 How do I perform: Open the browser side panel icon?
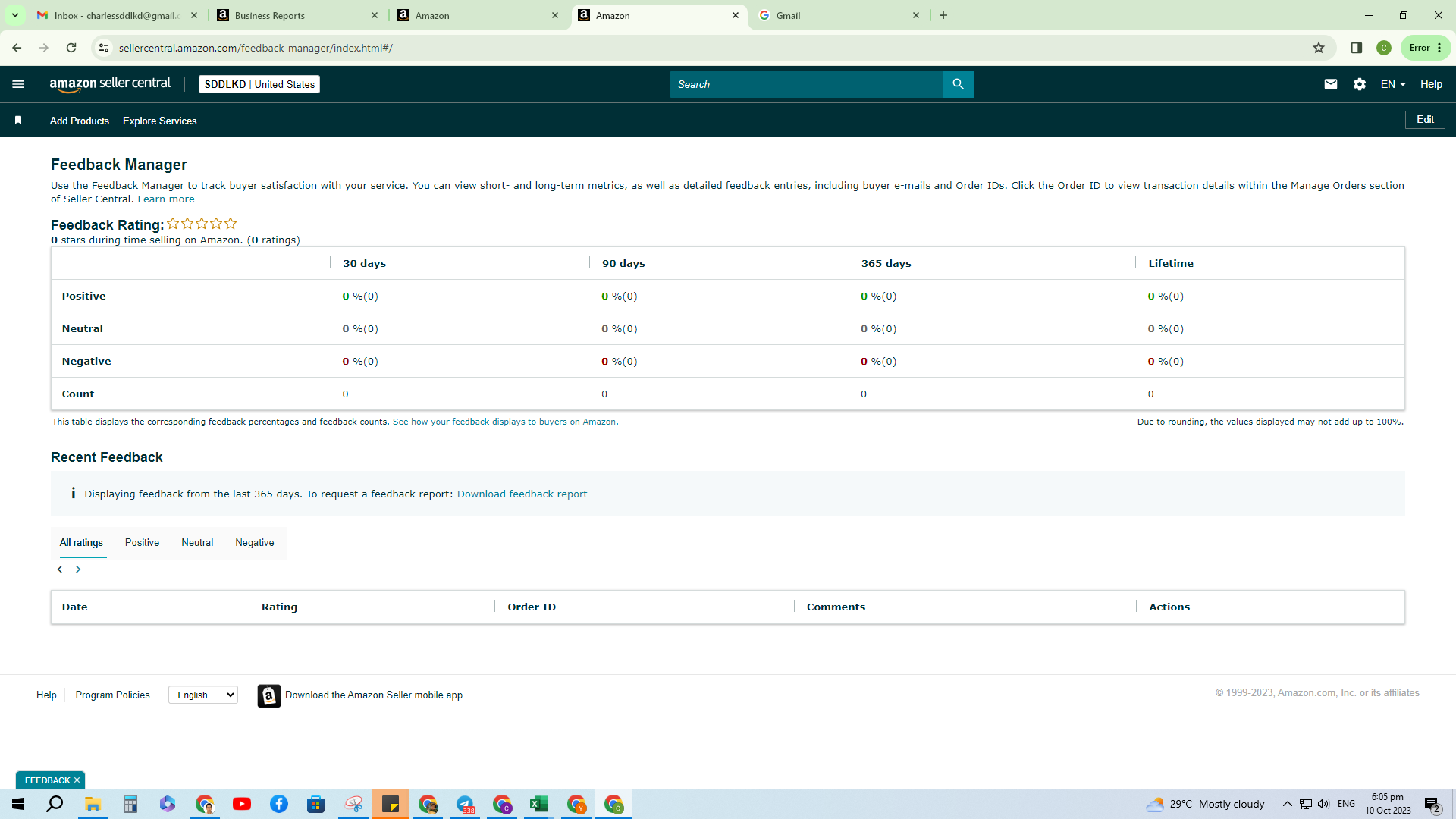[1357, 48]
